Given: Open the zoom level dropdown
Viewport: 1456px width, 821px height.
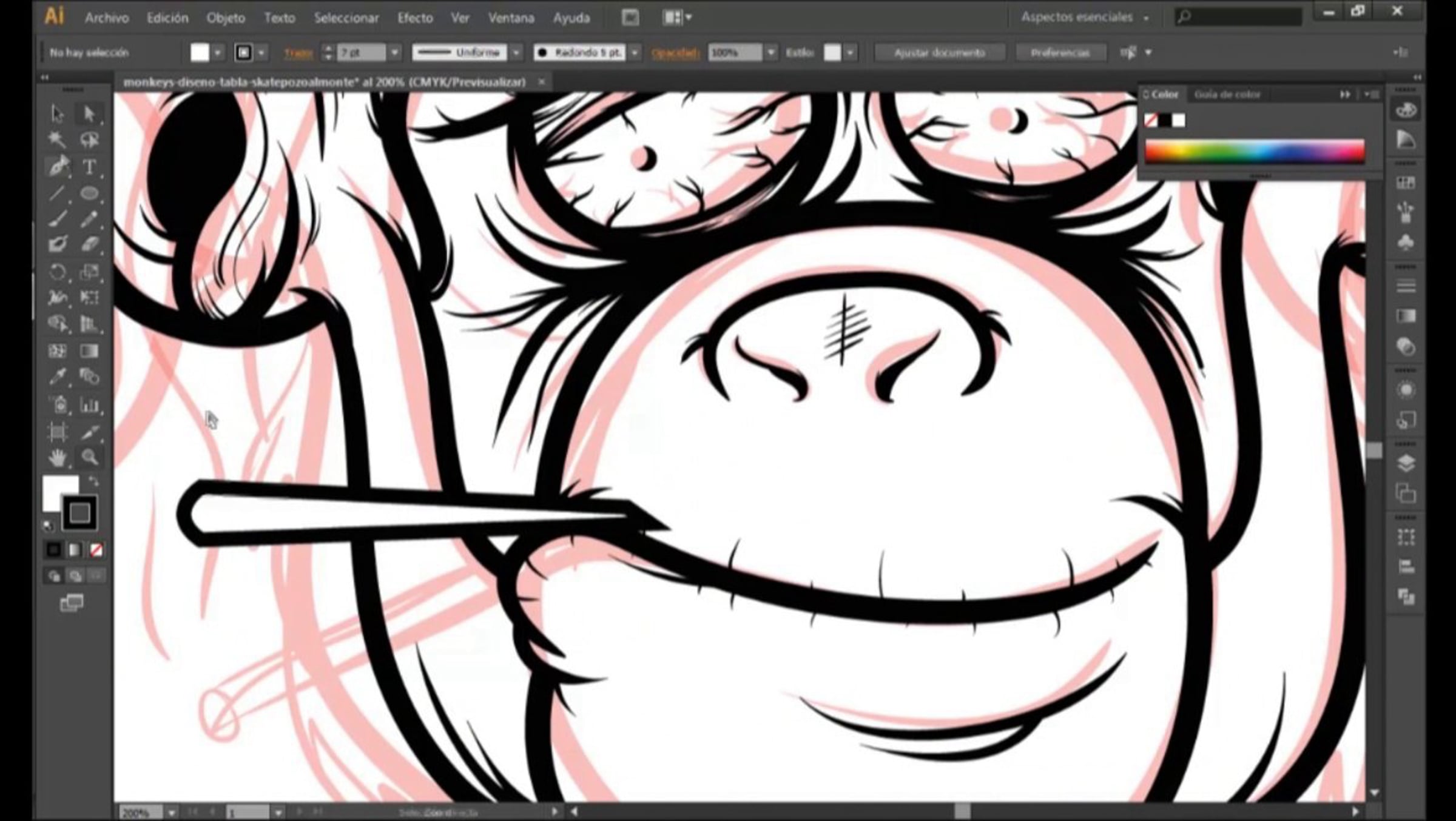Looking at the screenshot, I should coord(172,812).
